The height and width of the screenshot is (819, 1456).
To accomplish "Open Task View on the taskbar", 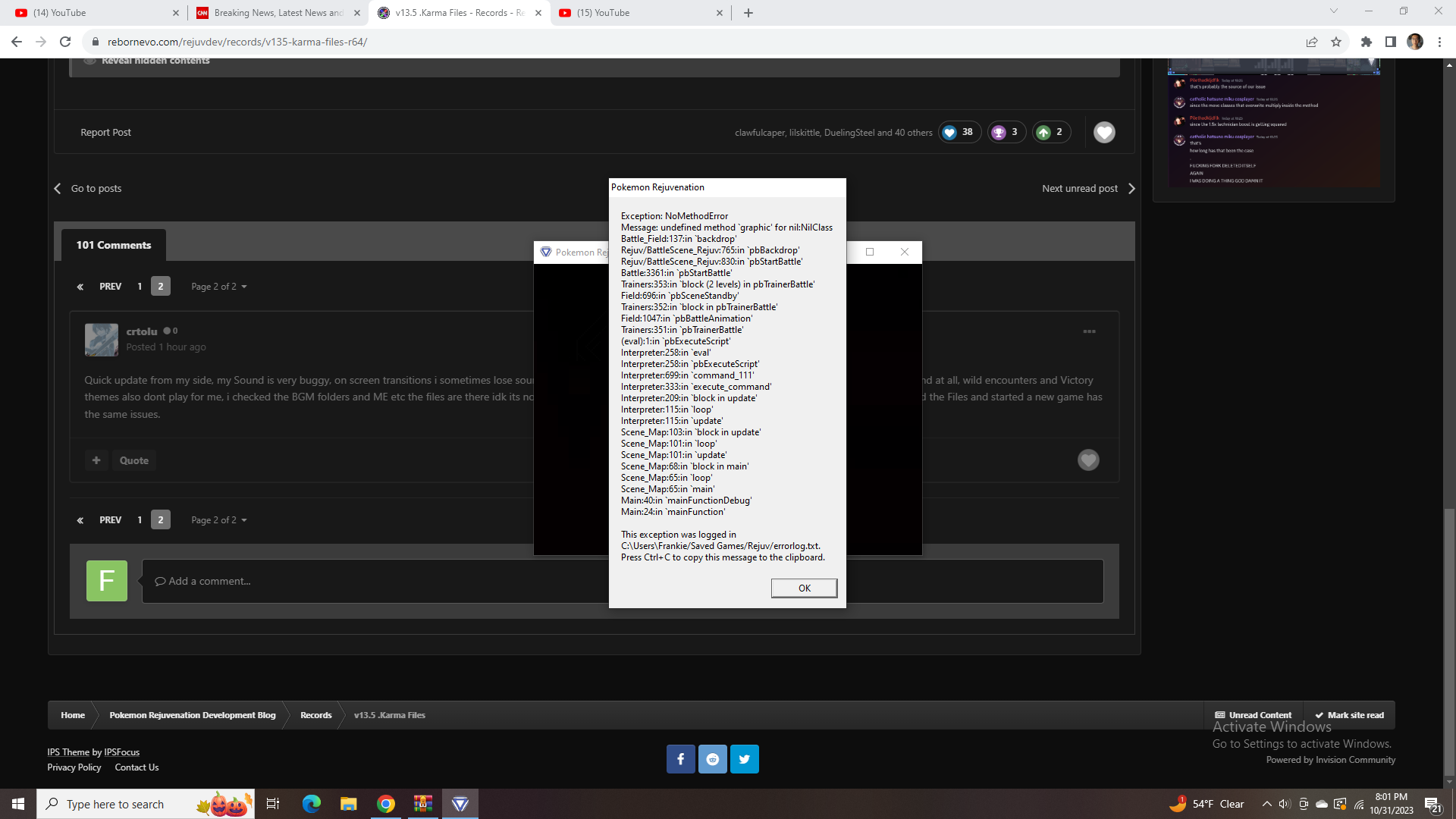I will tap(273, 804).
